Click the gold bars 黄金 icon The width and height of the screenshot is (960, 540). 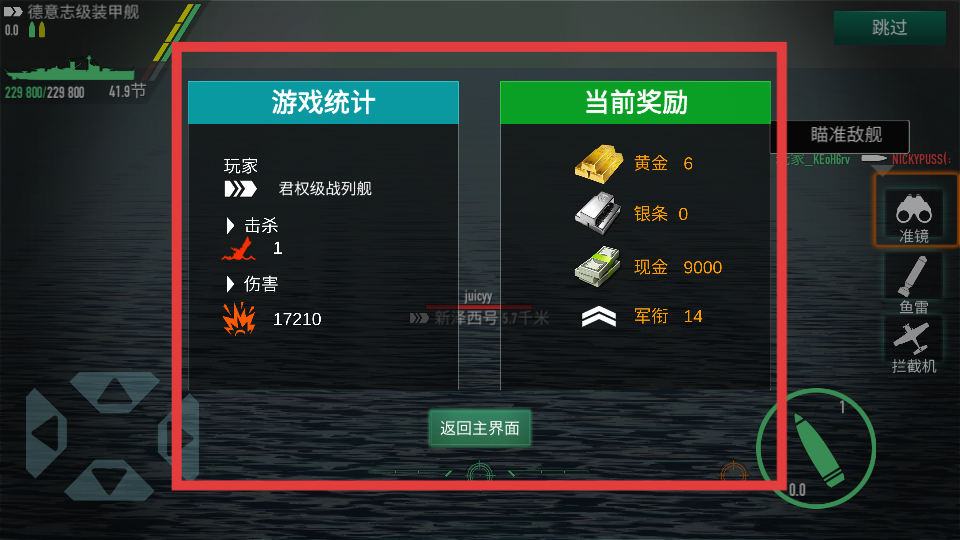599,164
